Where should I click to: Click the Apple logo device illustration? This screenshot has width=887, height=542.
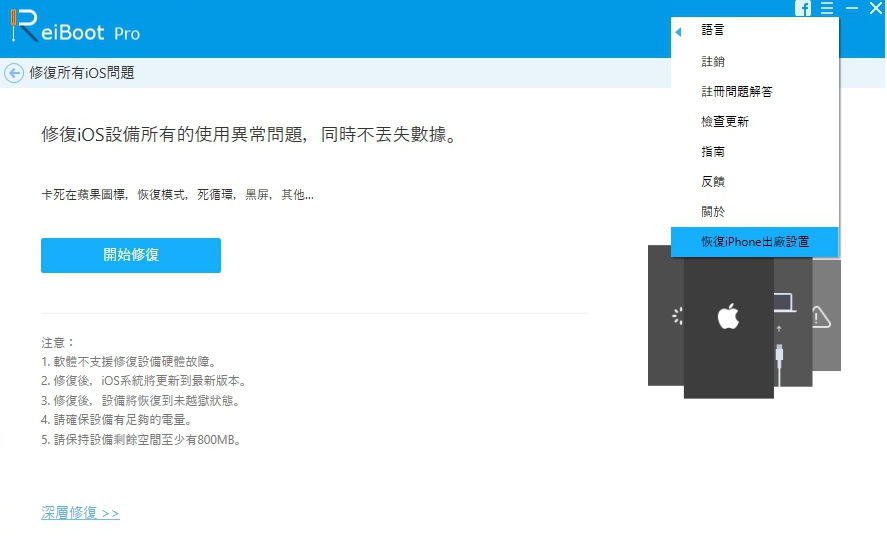click(729, 316)
